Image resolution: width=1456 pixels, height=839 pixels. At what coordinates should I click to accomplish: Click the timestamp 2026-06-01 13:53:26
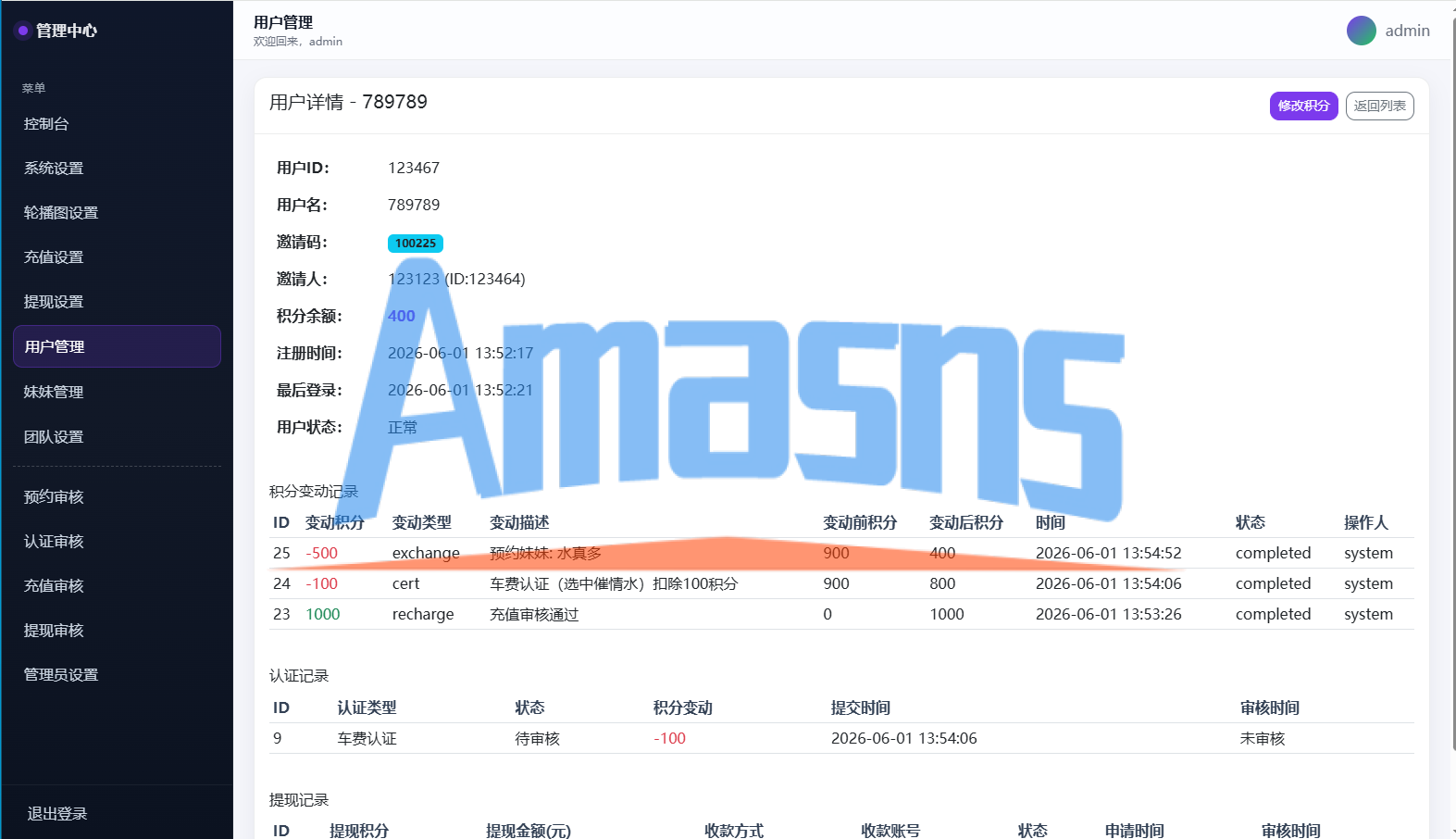point(1108,614)
